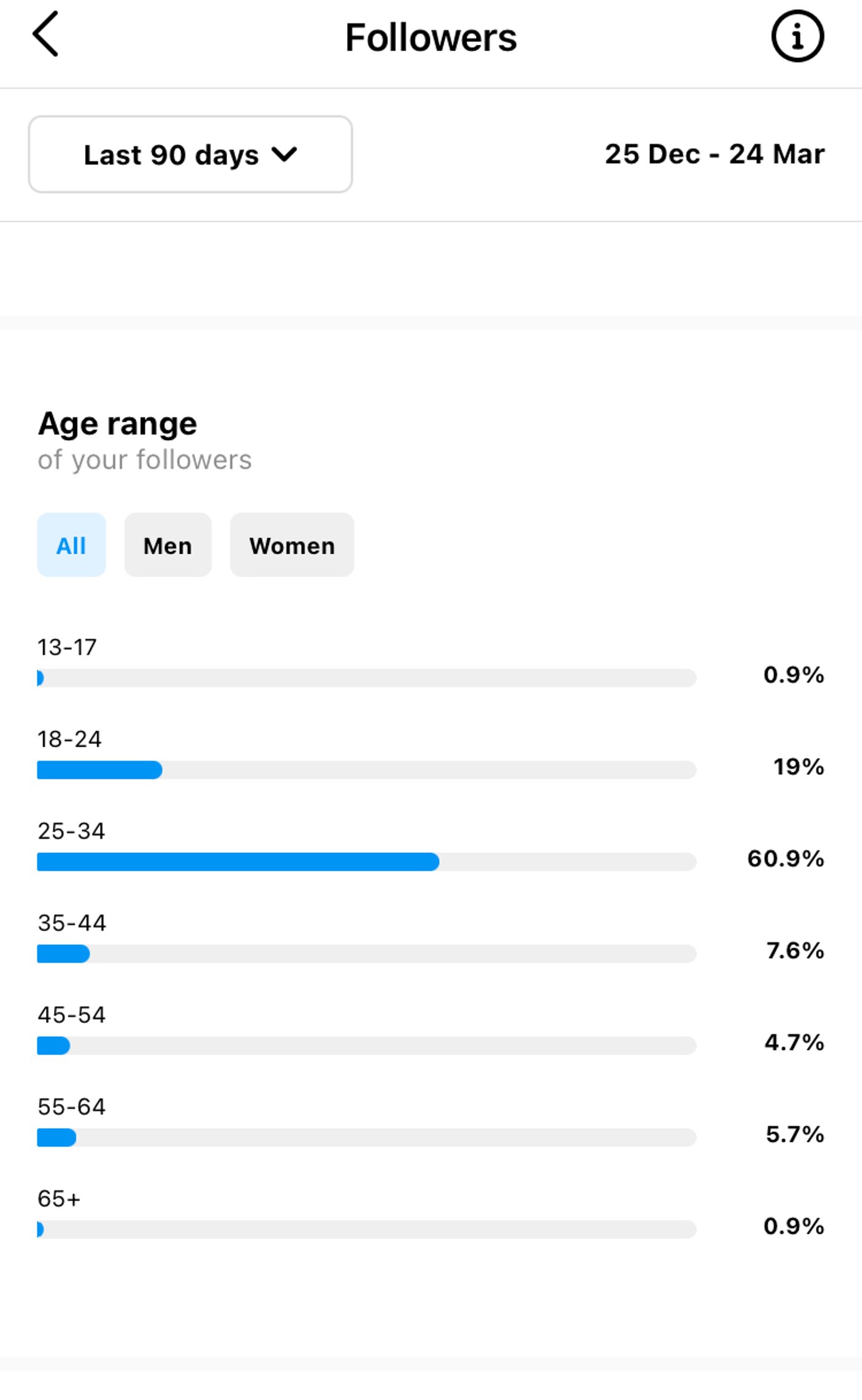Click the Followers screen title
Viewport: 862px width, 1400px height.
[430, 37]
